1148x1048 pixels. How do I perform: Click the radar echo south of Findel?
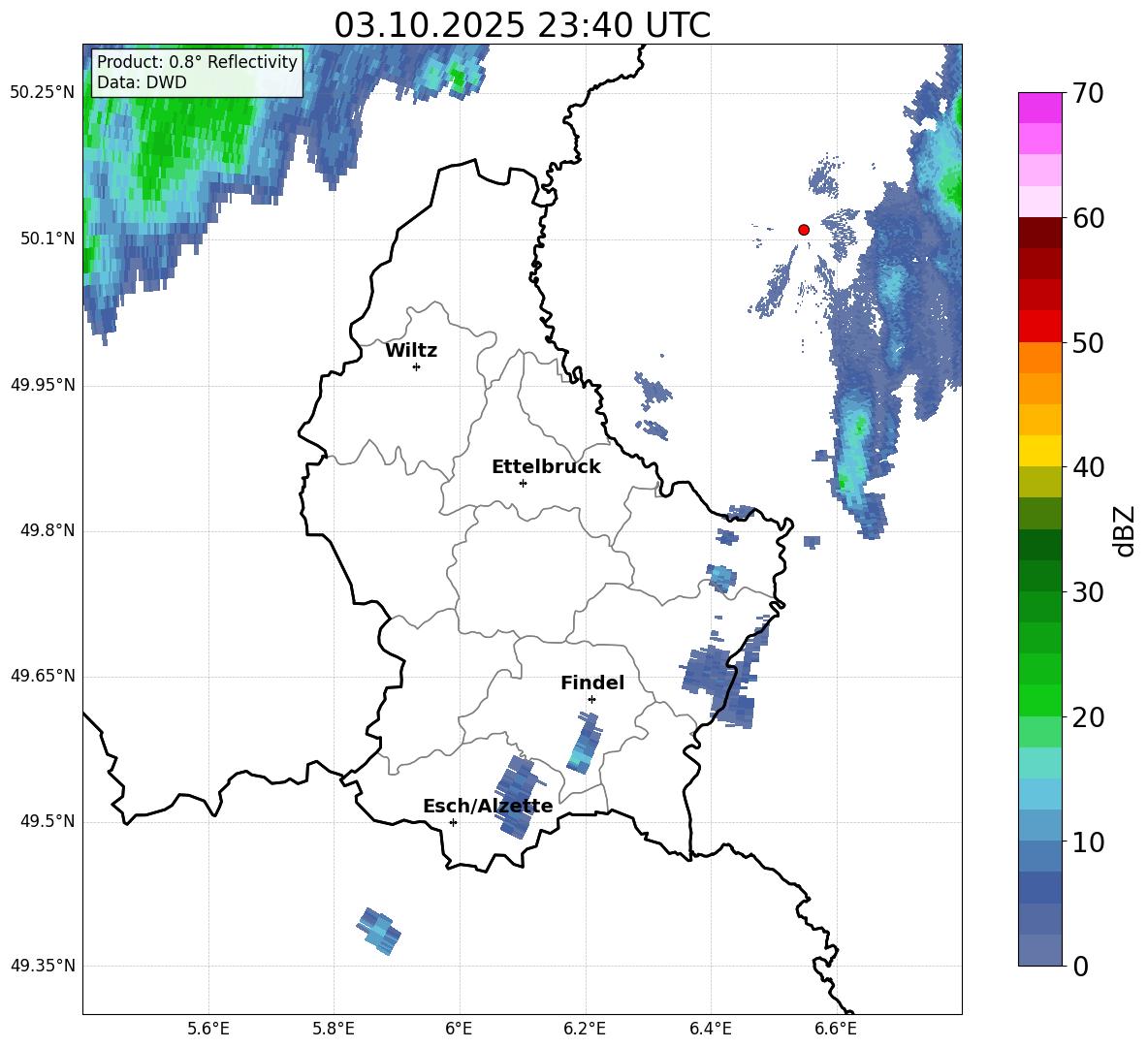point(585,744)
